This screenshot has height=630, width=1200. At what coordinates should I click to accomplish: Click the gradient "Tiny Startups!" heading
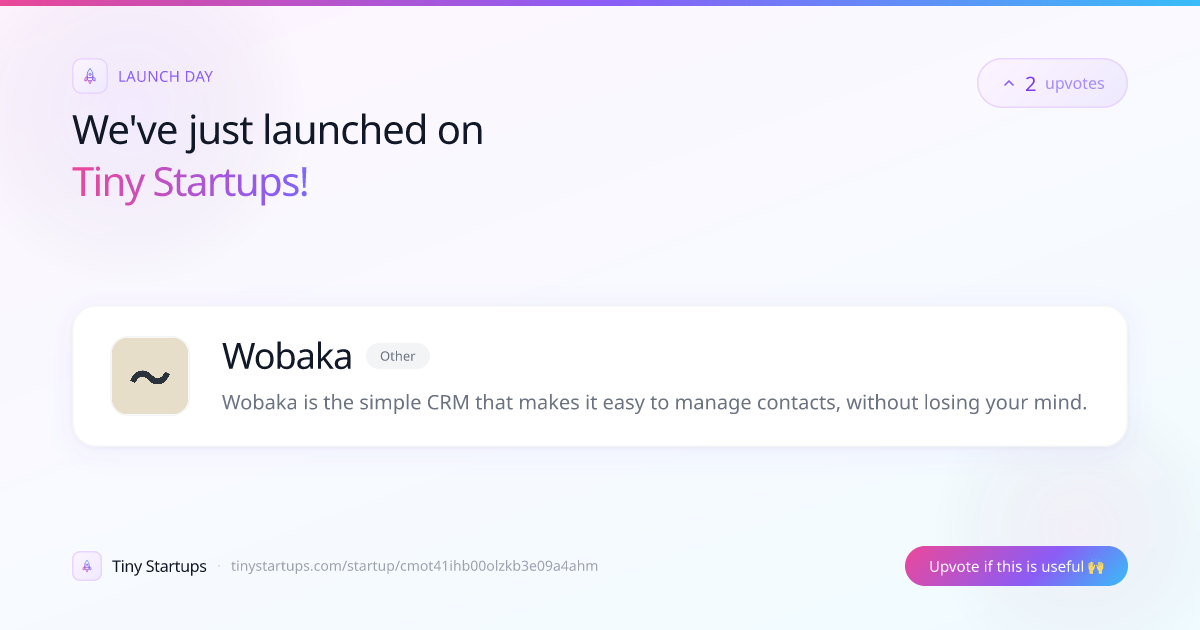pos(190,183)
